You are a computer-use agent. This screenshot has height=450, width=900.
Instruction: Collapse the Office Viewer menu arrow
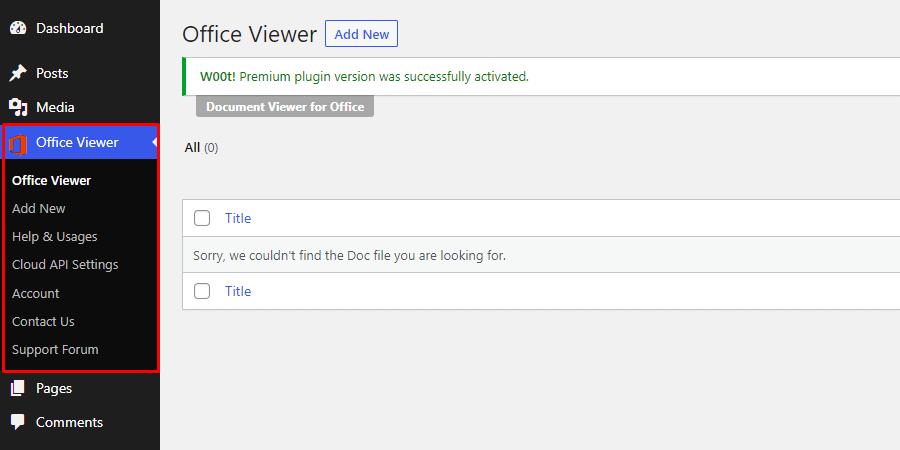(155, 143)
